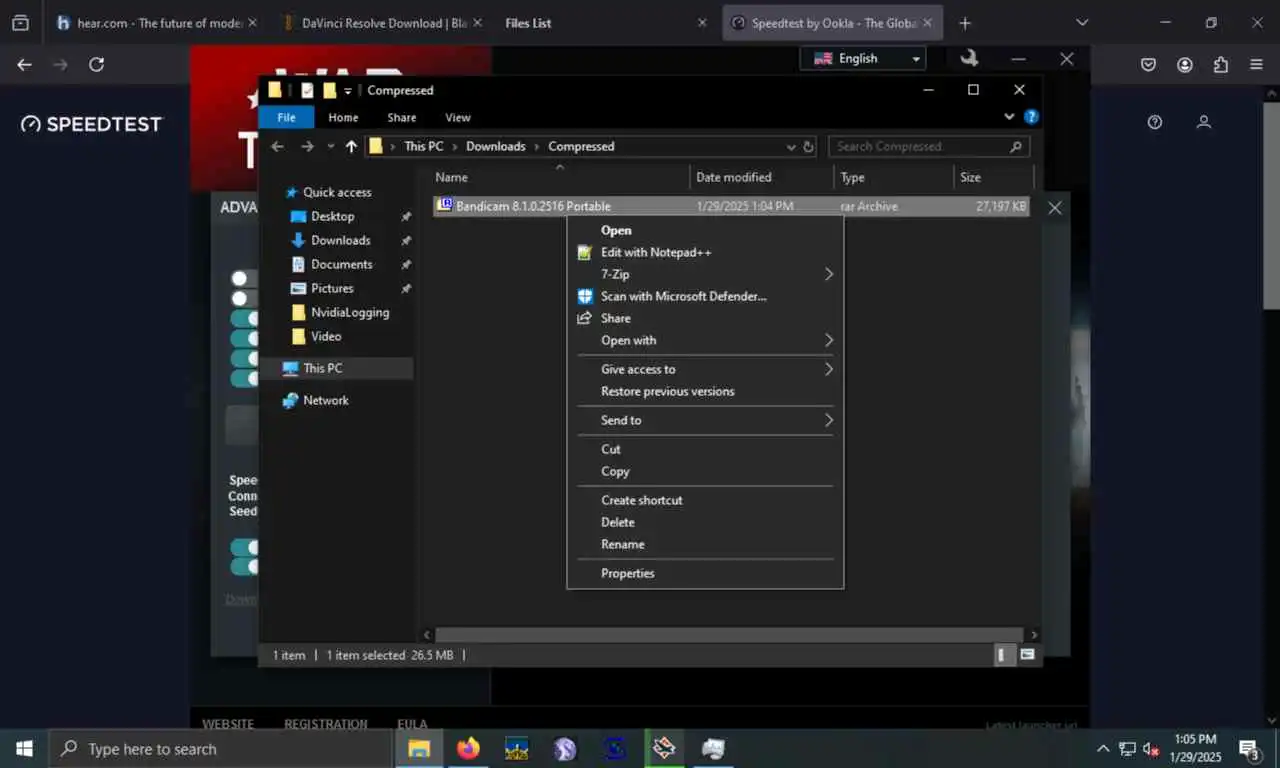Click Downloads in the address breadcrumb

495,146
